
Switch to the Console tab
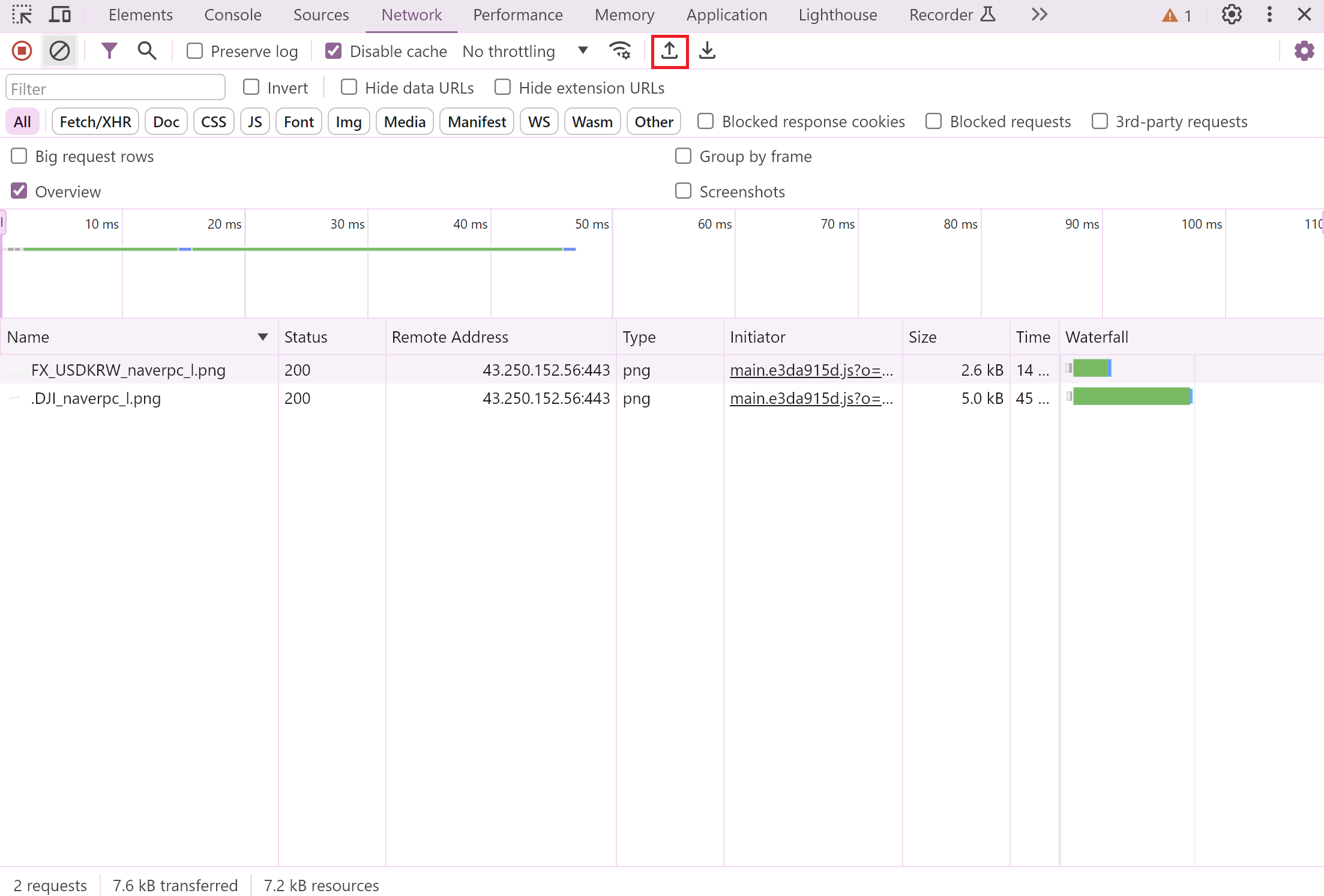point(233,14)
